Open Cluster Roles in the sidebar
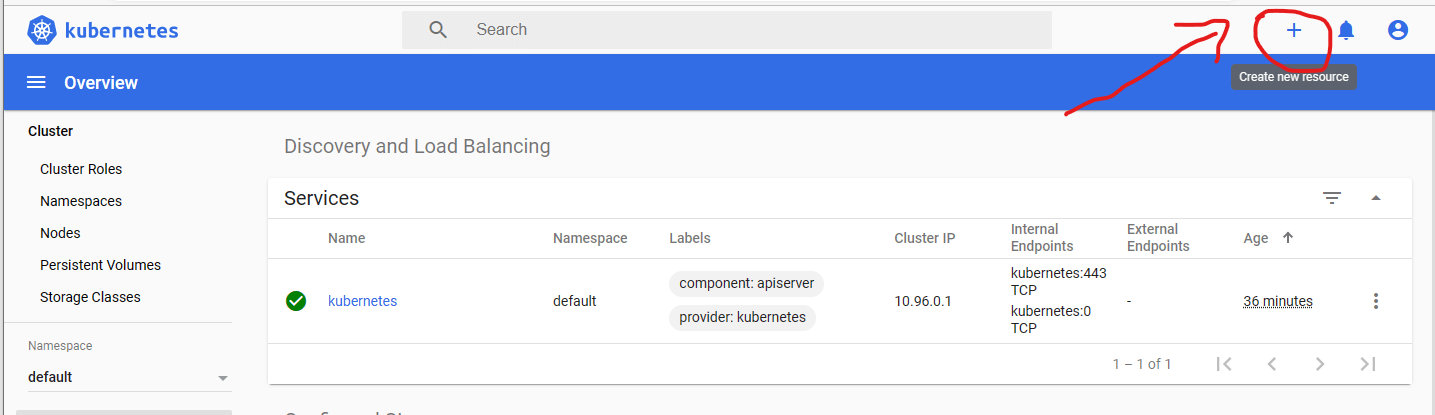Image resolution: width=1435 pixels, height=415 pixels. click(x=81, y=169)
